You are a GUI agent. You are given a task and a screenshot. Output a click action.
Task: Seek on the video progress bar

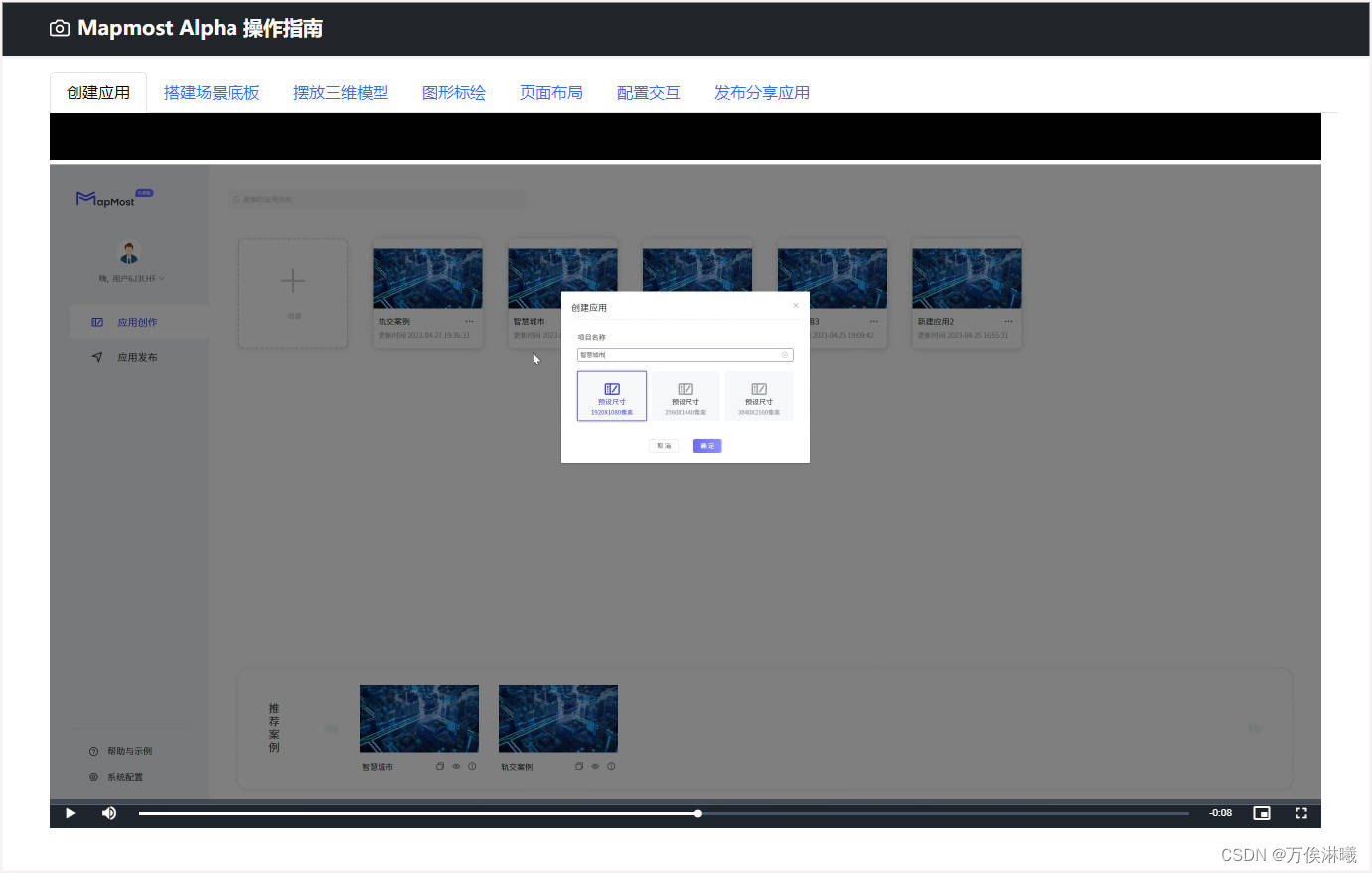click(x=664, y=813)
